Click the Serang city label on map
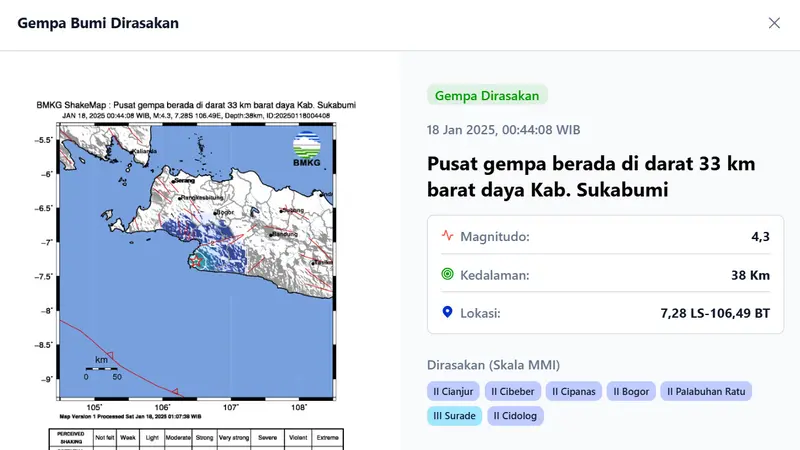The image size is (800, 450). click(x=185, y=180)
